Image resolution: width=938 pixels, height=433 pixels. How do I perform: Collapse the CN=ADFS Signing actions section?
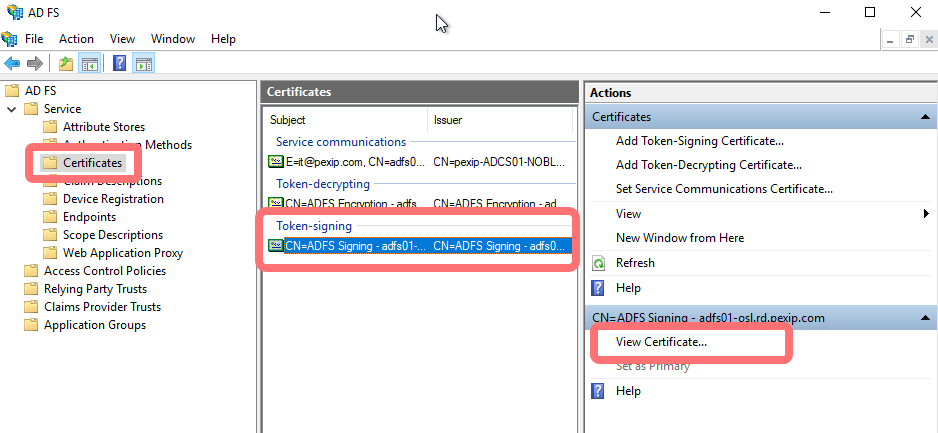point(926,318)
